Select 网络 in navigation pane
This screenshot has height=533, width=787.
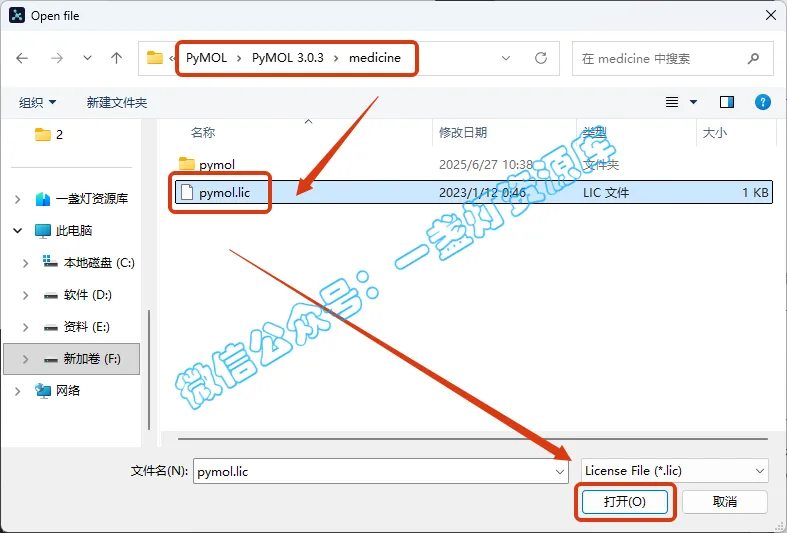57,391
